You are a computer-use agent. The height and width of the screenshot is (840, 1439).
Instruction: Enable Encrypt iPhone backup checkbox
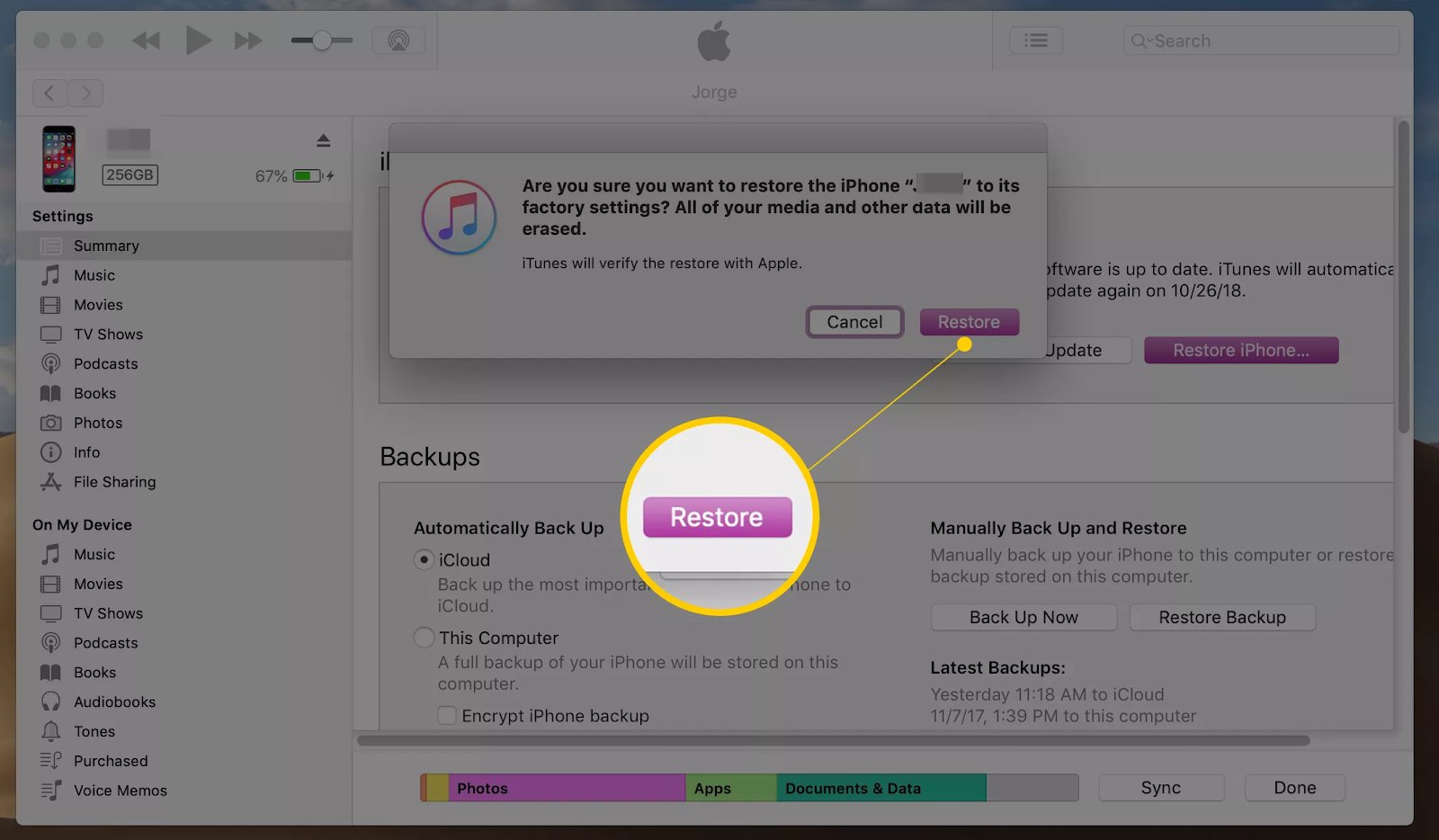(447, 716)
